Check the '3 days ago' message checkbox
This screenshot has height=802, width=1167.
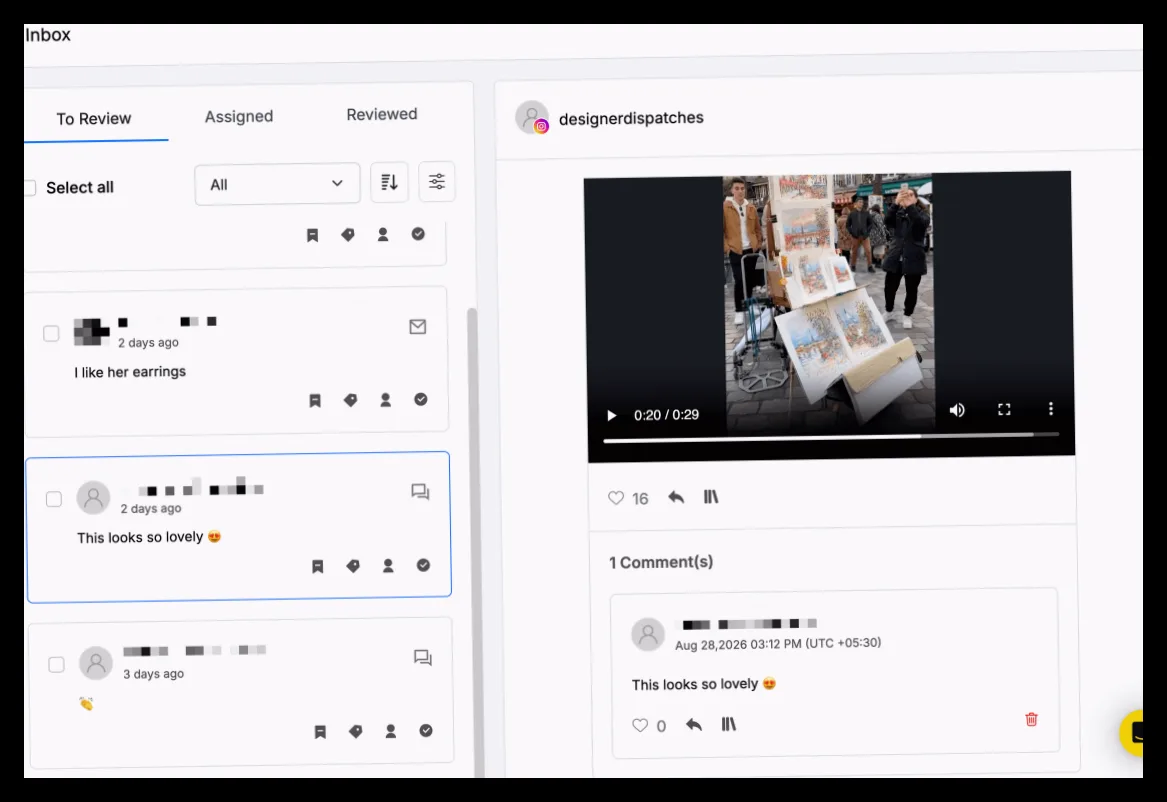(57, 664)
